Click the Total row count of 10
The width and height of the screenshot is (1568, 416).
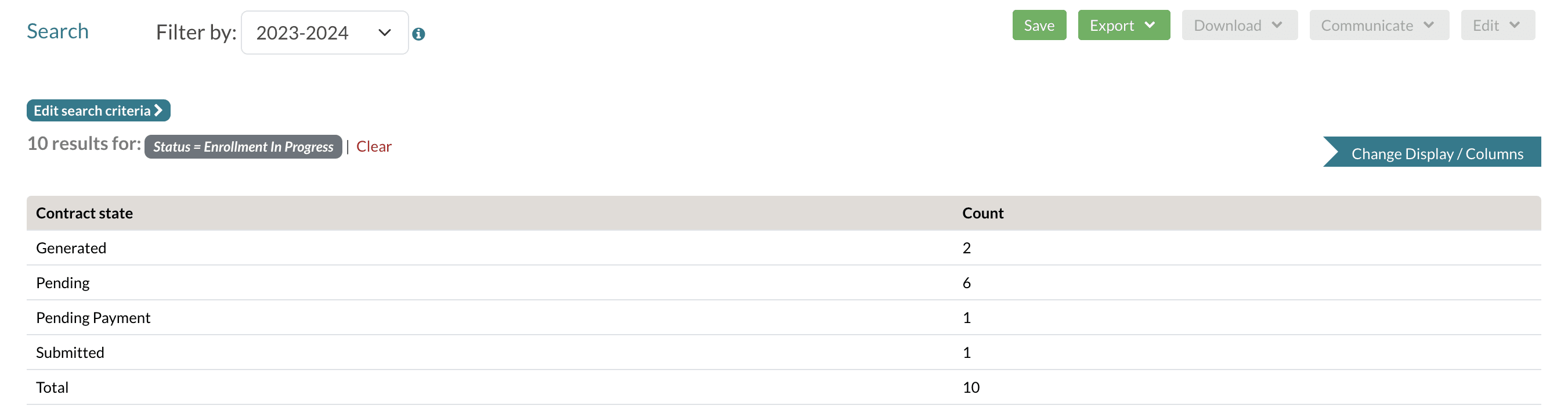[x=970, y=388]
